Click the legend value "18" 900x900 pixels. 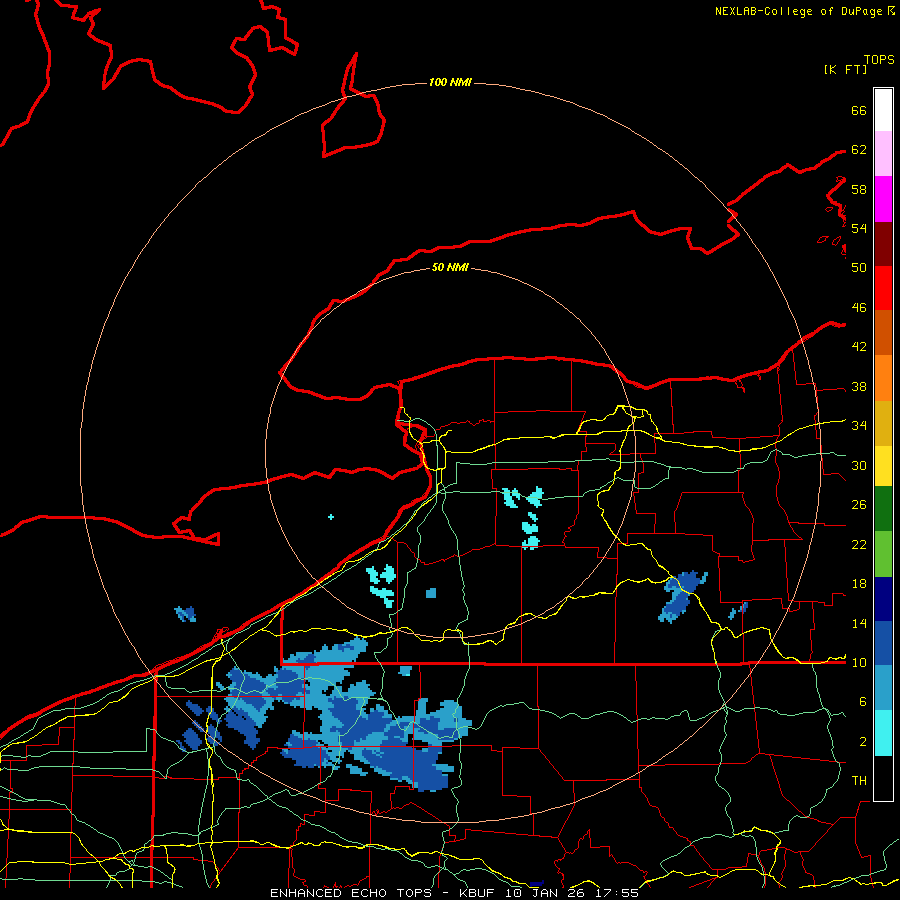[859, 584]
